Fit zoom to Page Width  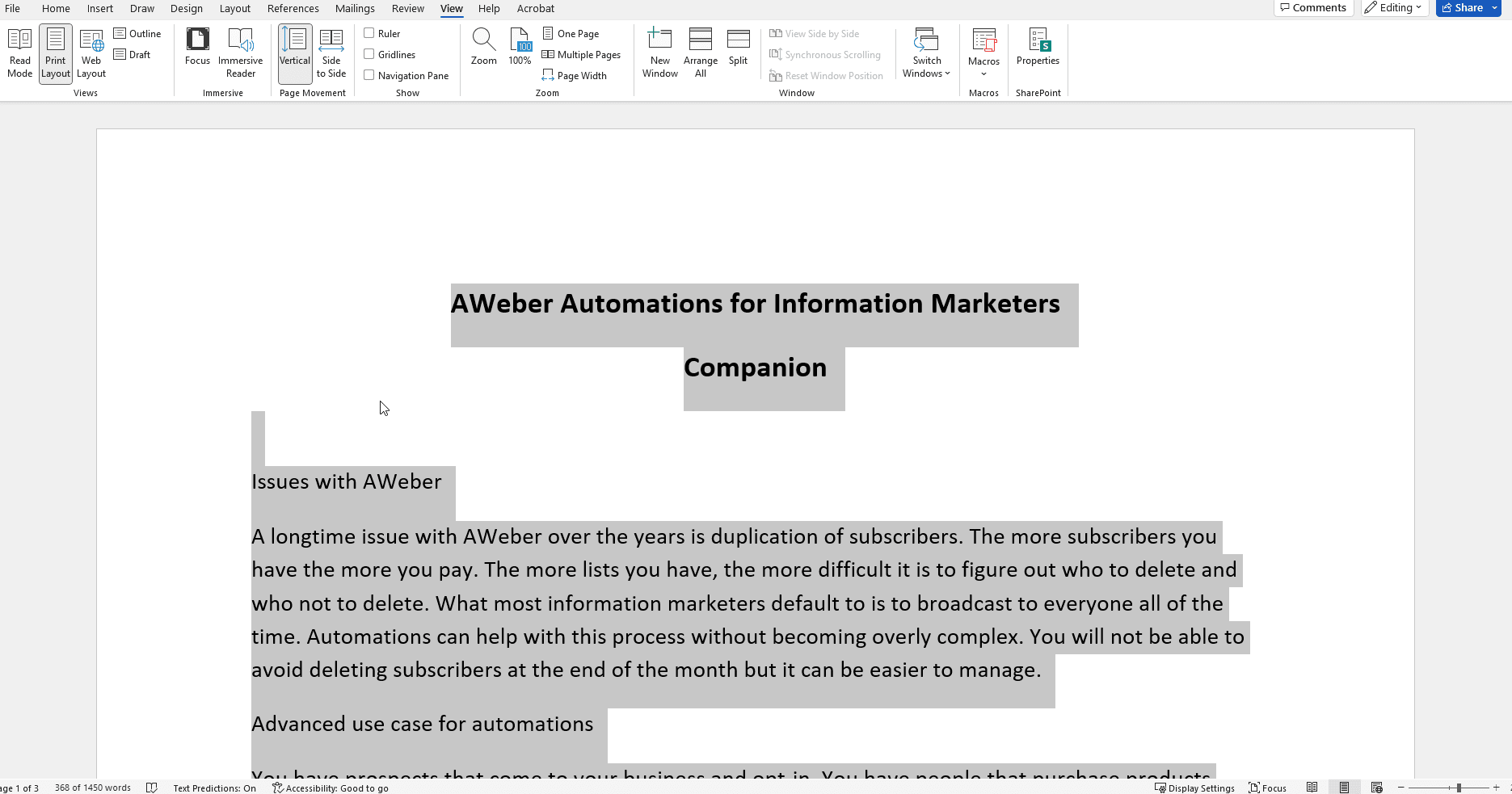pyautogui.click(x=575, y=75)
